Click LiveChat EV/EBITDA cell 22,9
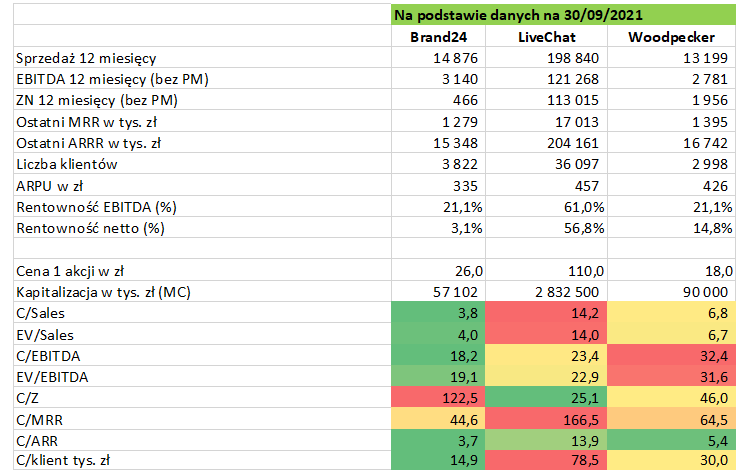Screen dimensions: 750x474 pos(546,376)
